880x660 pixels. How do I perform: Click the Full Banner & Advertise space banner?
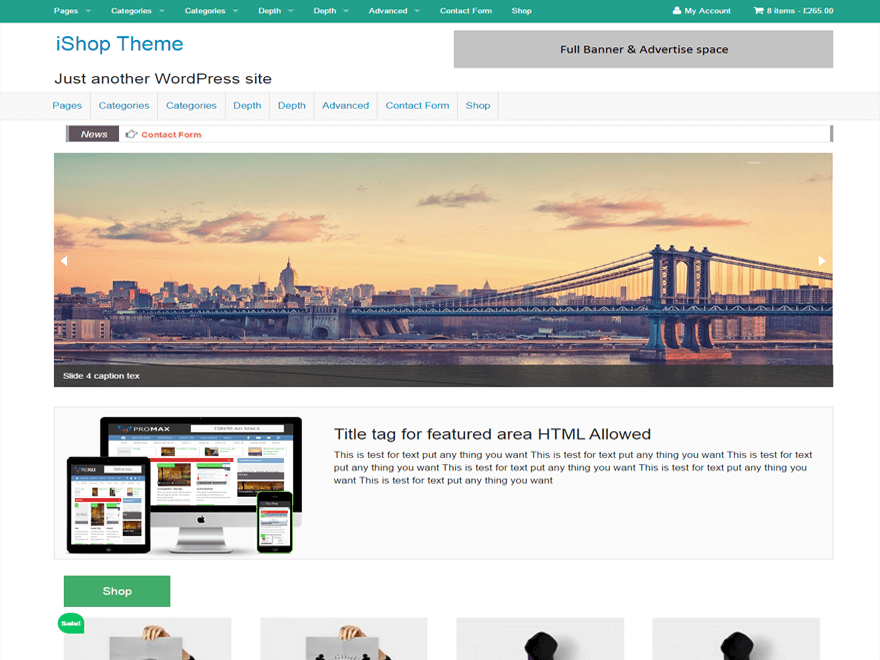pyautogui.click(x=643, y=49)
